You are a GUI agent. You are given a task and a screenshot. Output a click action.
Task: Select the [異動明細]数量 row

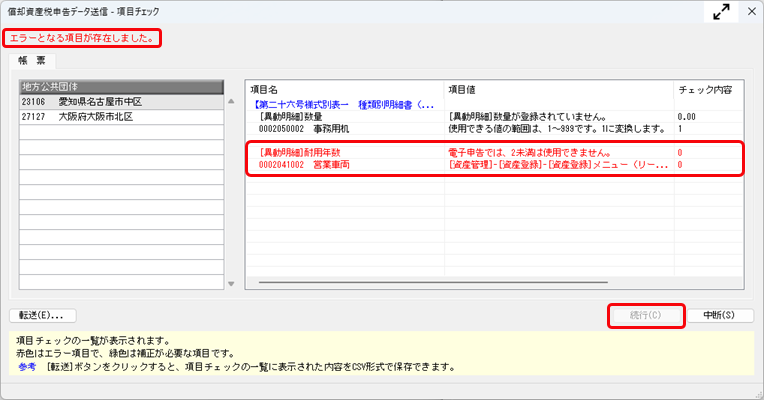tap(345, 116)
